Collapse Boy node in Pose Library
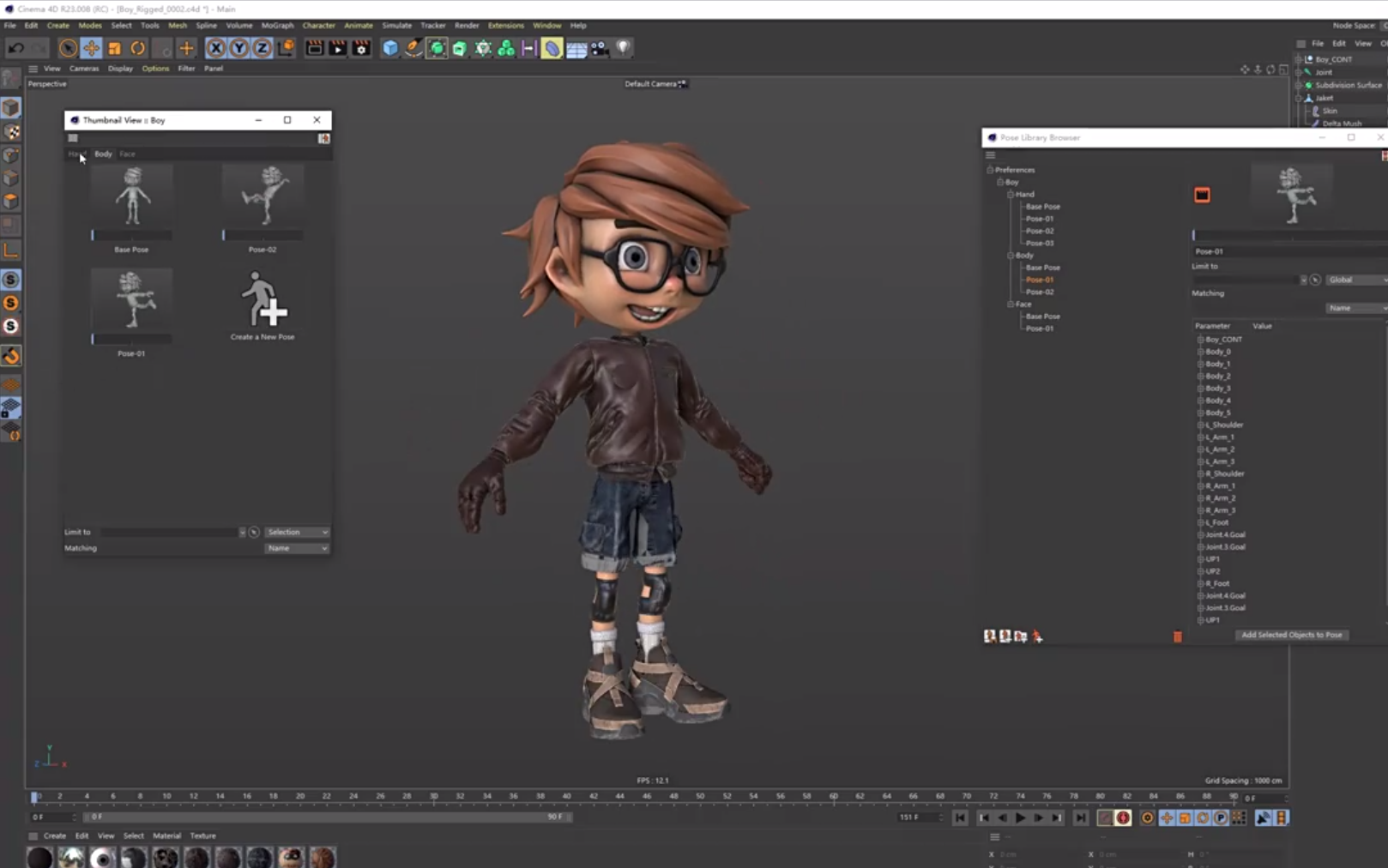Viewport: 1388px width, 868px height. click(x=1000, y=183)
